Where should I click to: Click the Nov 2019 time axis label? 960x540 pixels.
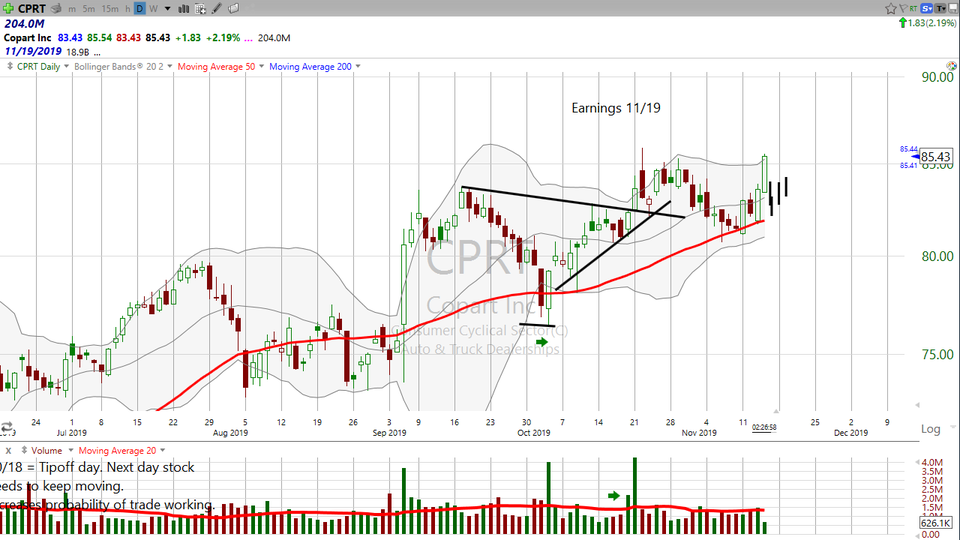point(699,433)
